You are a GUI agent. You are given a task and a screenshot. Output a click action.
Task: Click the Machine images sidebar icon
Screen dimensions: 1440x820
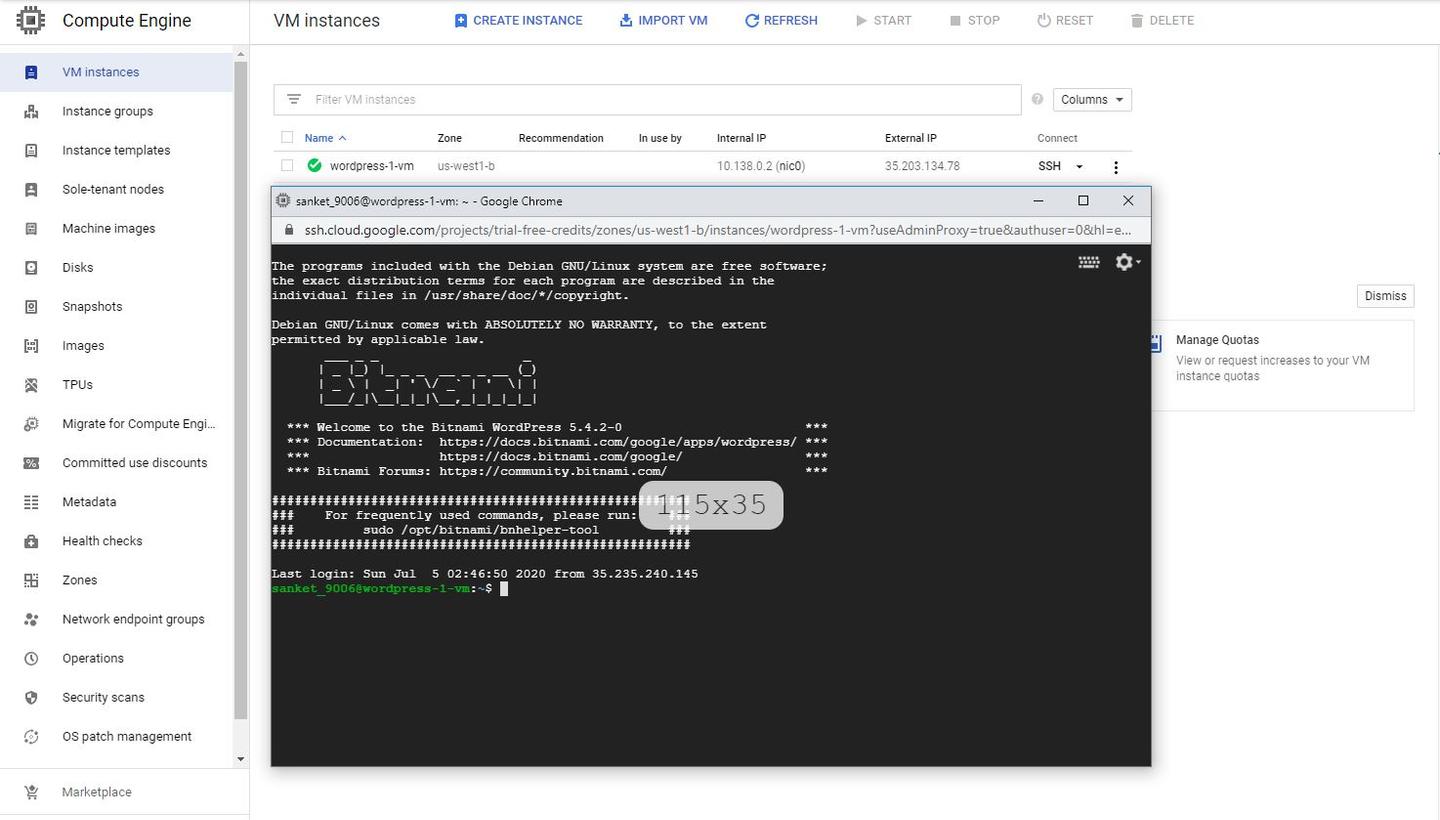pyautogui.click(x=31, y=228)
